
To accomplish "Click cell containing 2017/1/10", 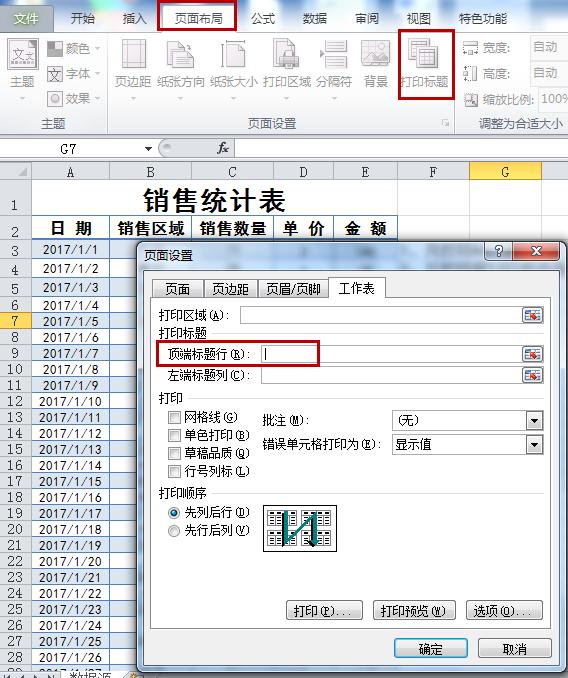I will (70, 401).
